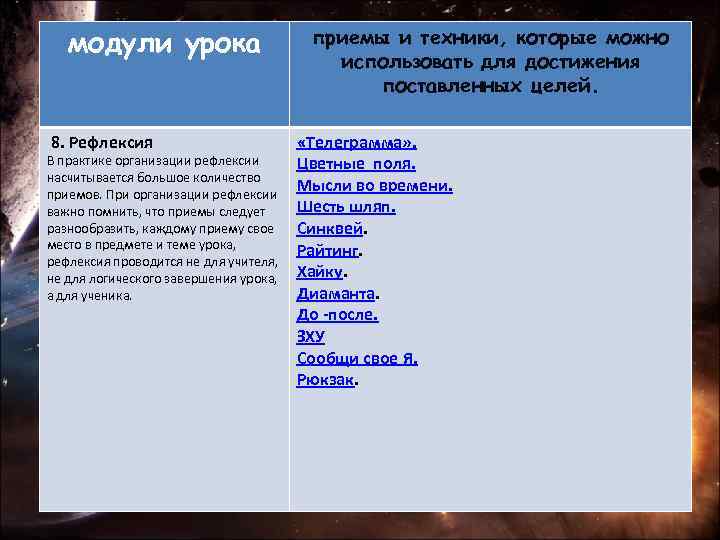This screenshot has width=720, height=540.
Task: Click the paragraph starting В практике организации
Action: (162, 228)
